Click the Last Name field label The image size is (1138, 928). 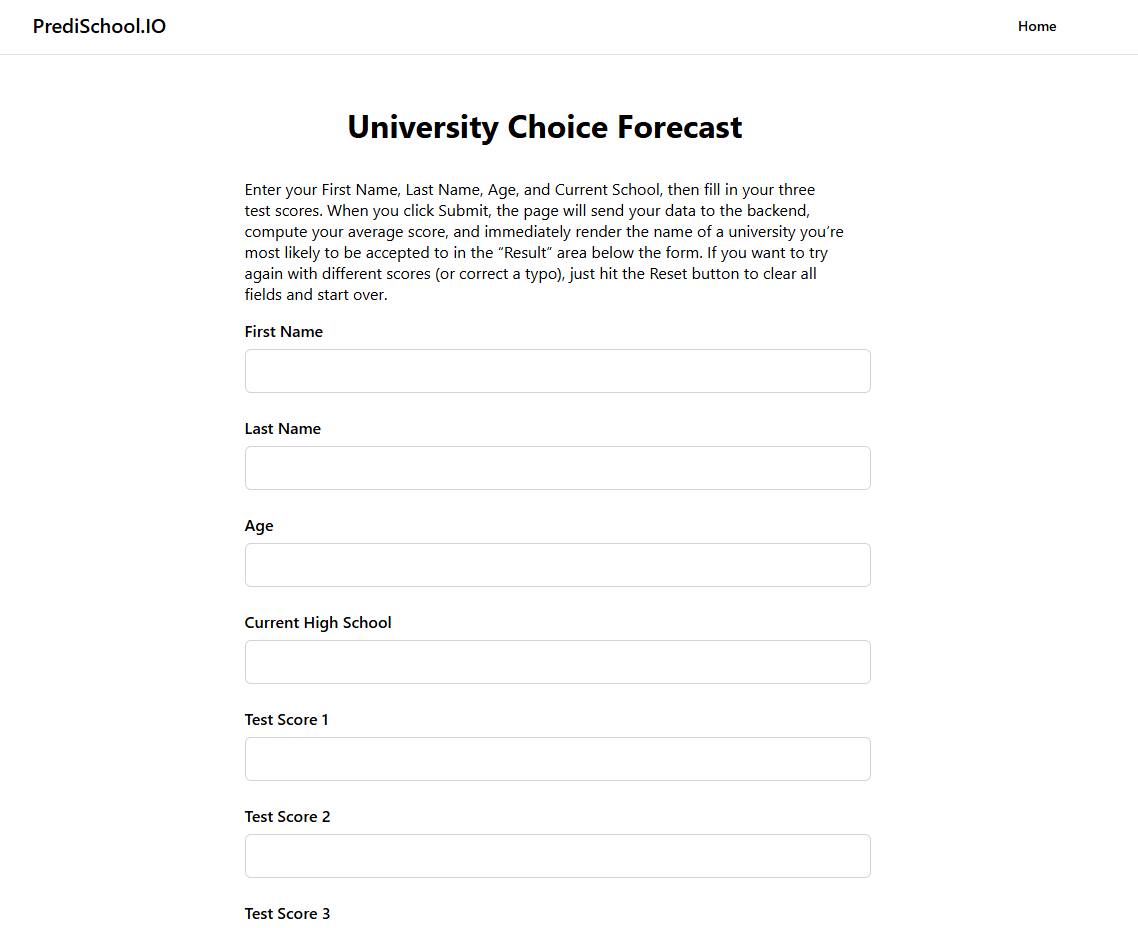283,429
